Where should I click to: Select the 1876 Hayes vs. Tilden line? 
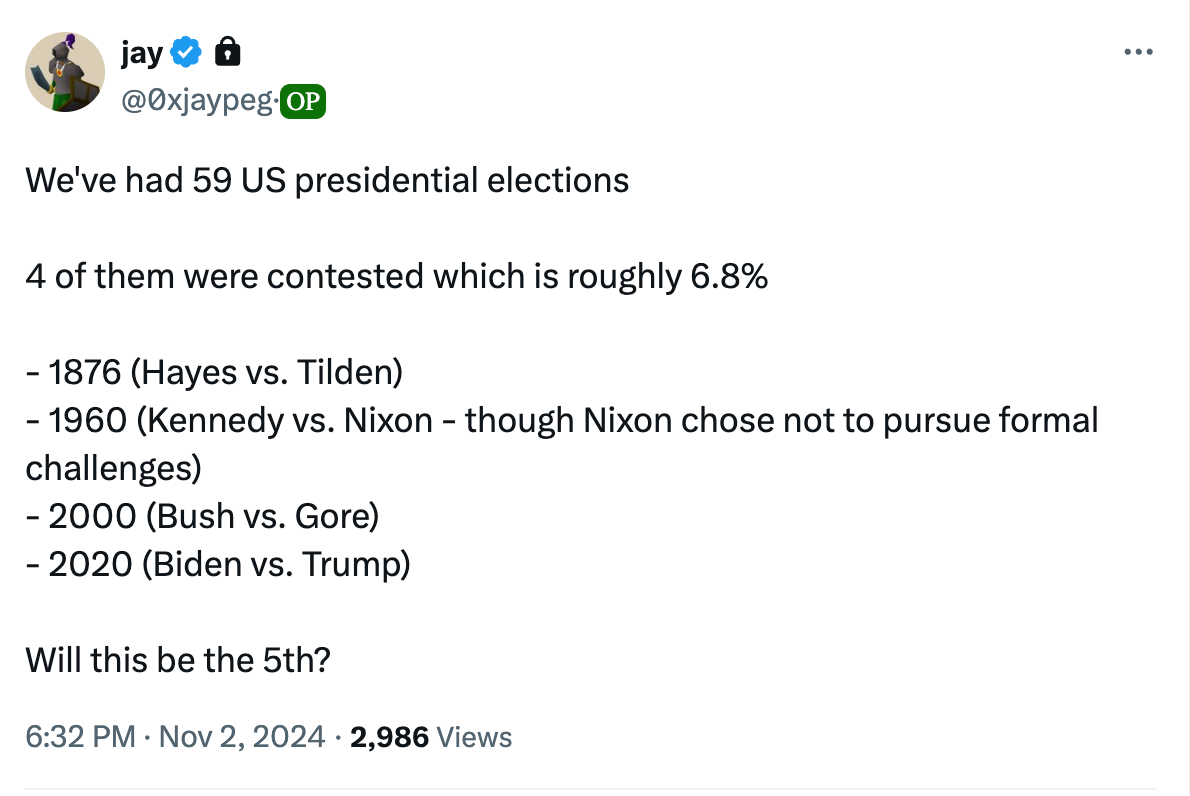click(214, 373)
